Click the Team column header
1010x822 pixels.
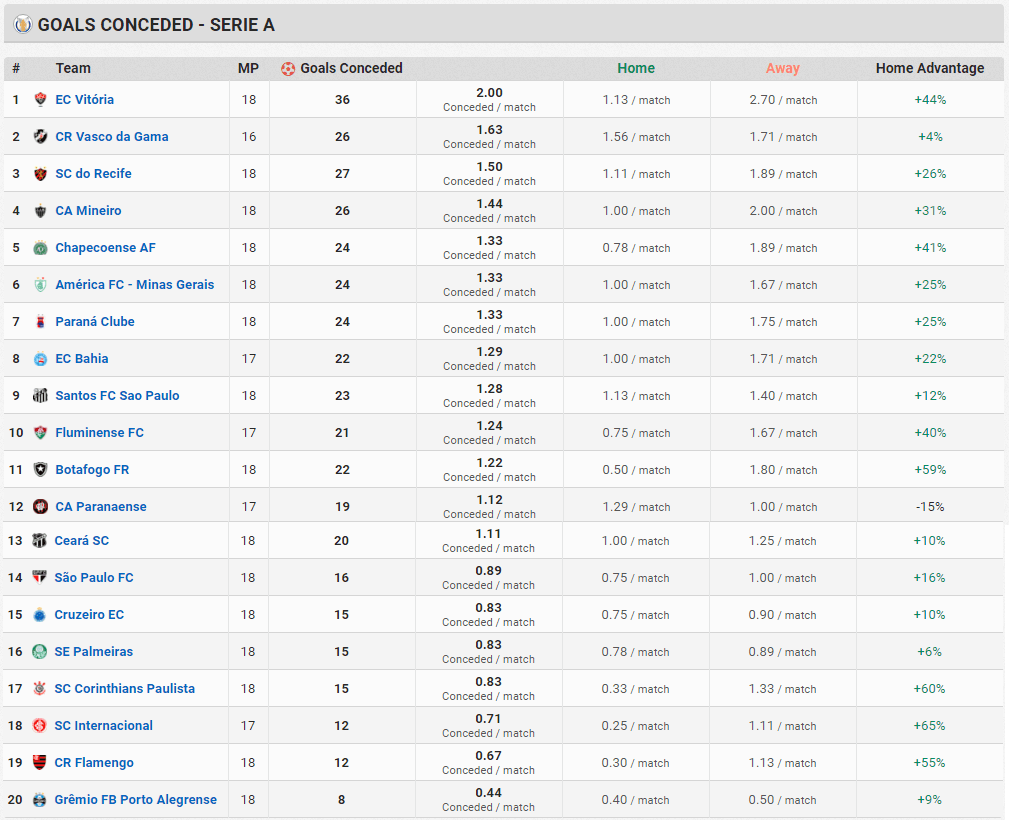(73, 68)
